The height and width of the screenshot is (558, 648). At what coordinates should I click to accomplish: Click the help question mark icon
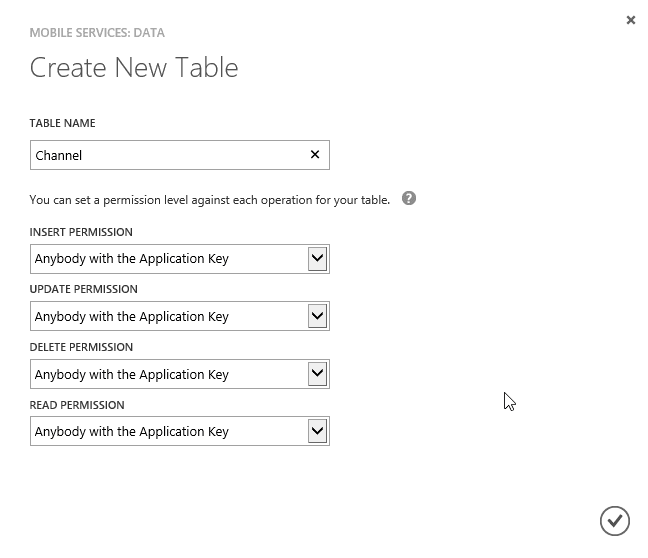click(409, 198)
